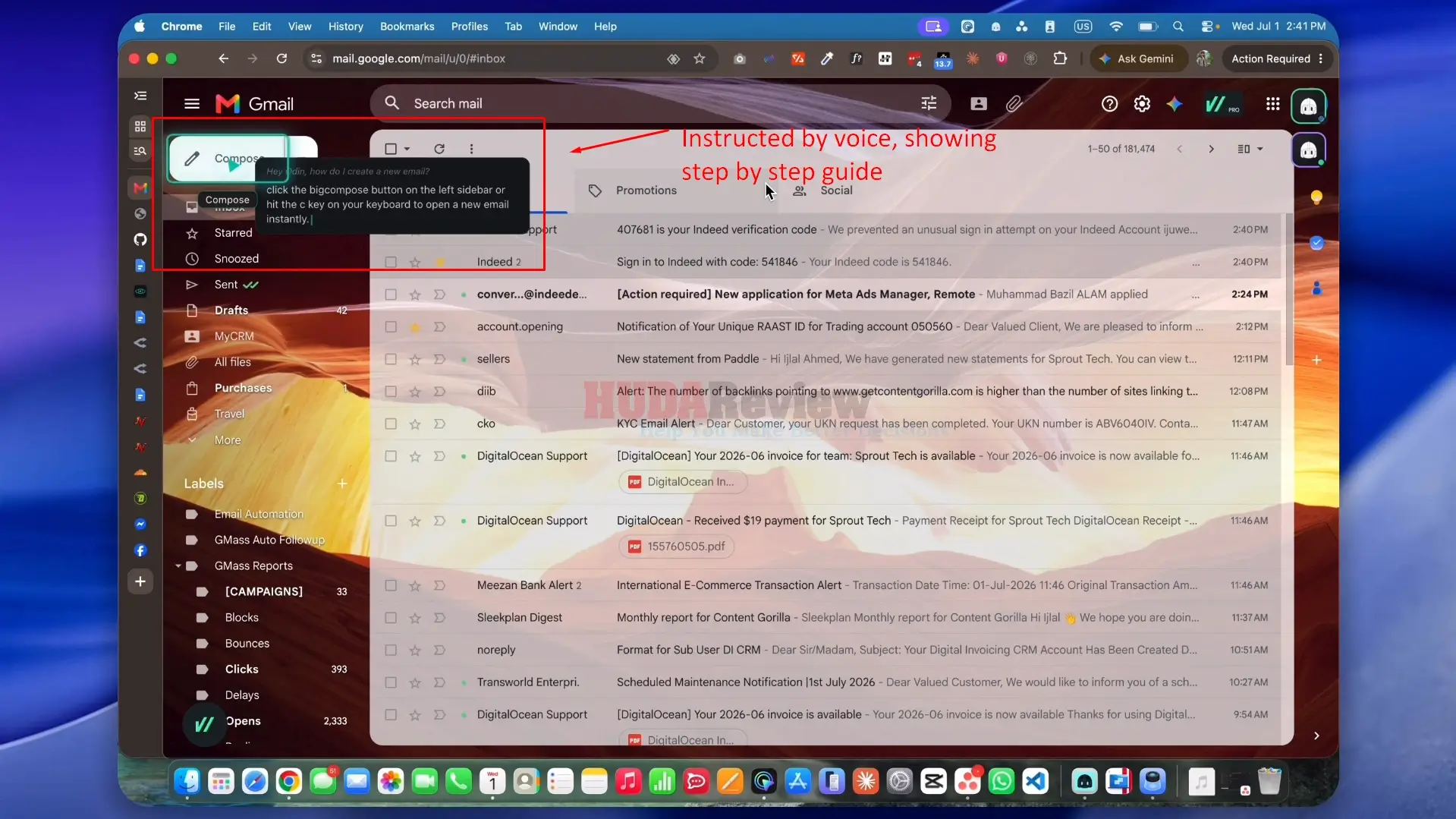Click the contact card icon beside search
This screenshot has width=1456, height=819.
(979, 104)
